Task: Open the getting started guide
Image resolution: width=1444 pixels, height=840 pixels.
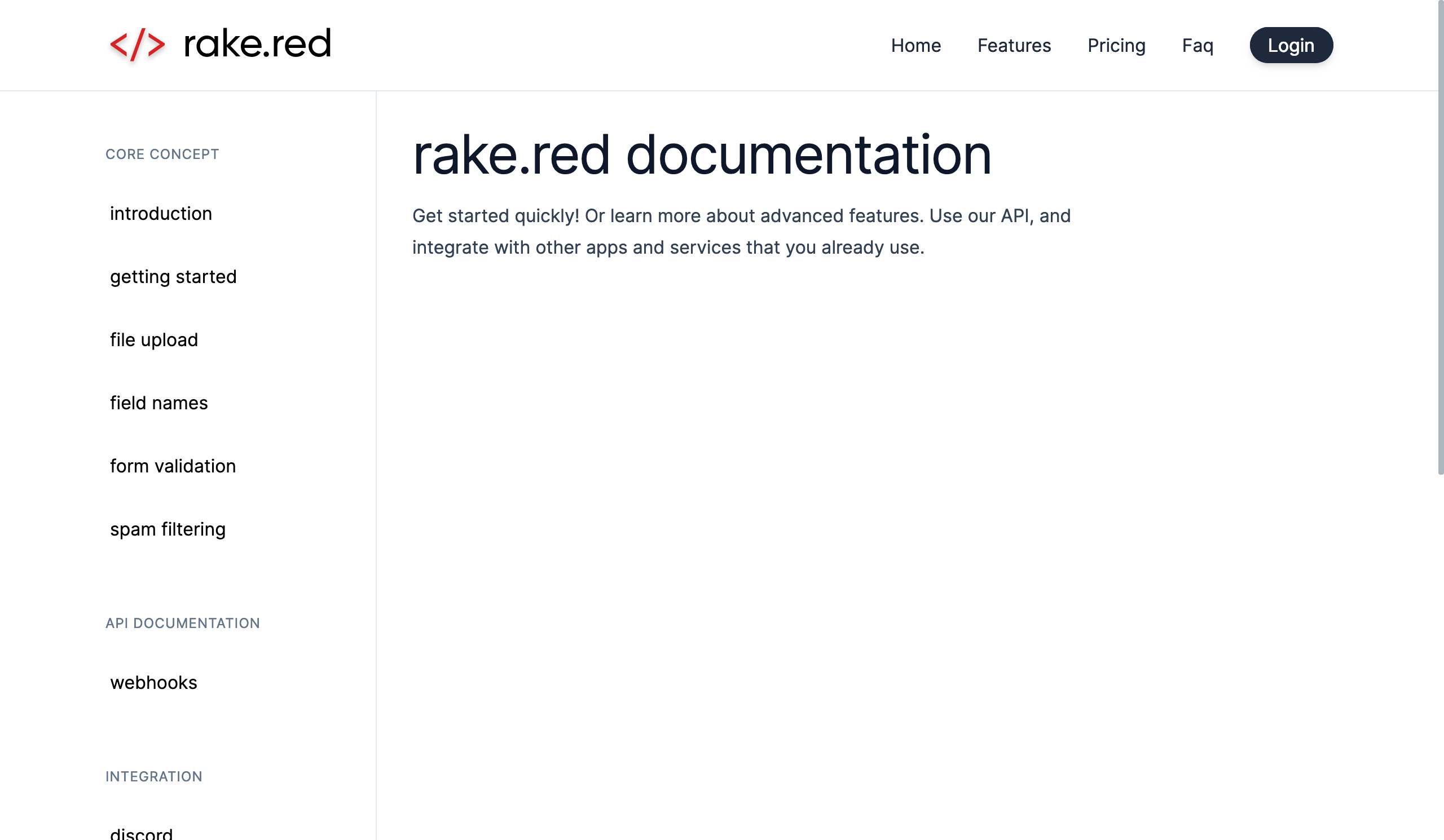Action: point(173,277)
